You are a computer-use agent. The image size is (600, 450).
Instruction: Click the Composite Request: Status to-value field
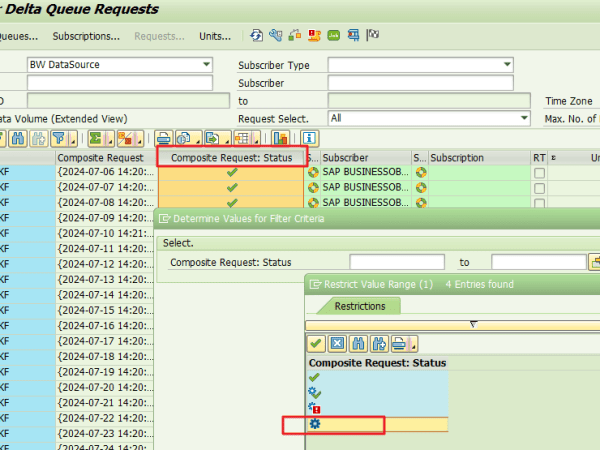click(539, 262)
